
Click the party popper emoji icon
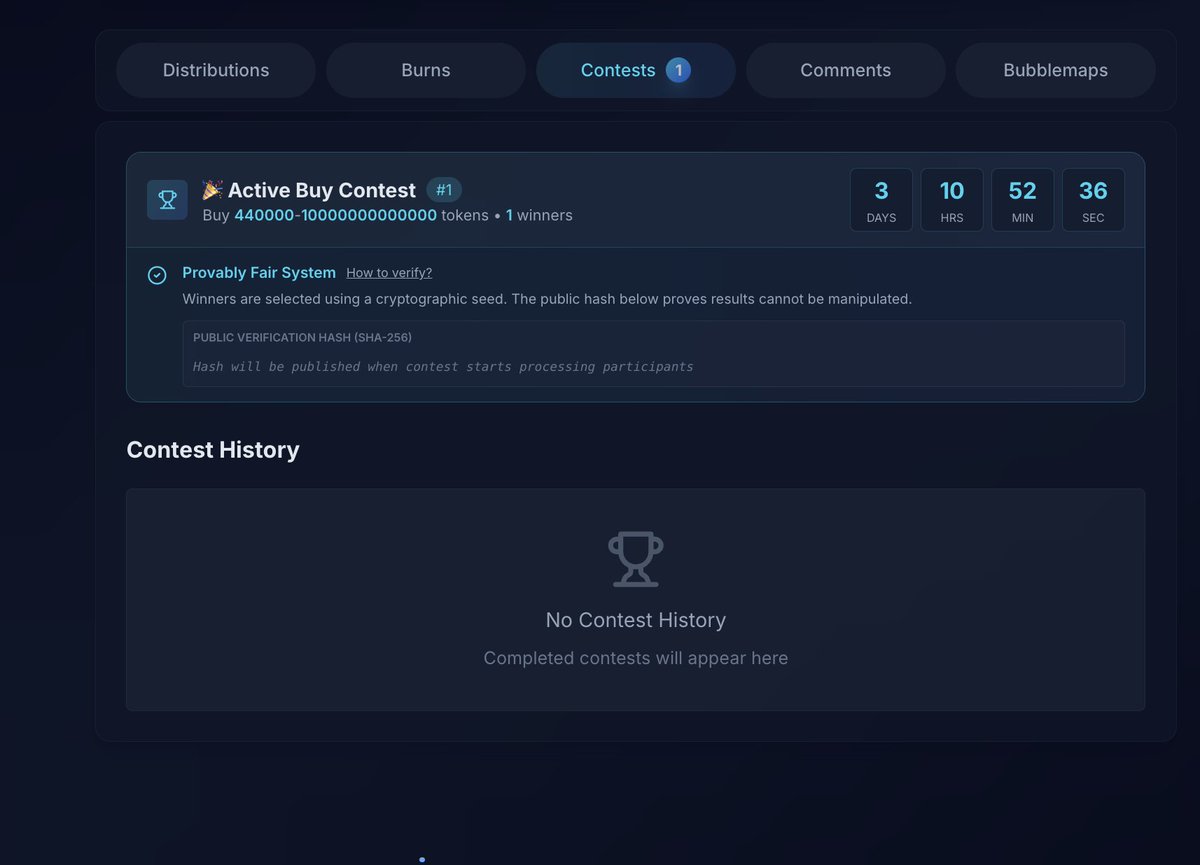pyautogui.click(x=212, y=190)
